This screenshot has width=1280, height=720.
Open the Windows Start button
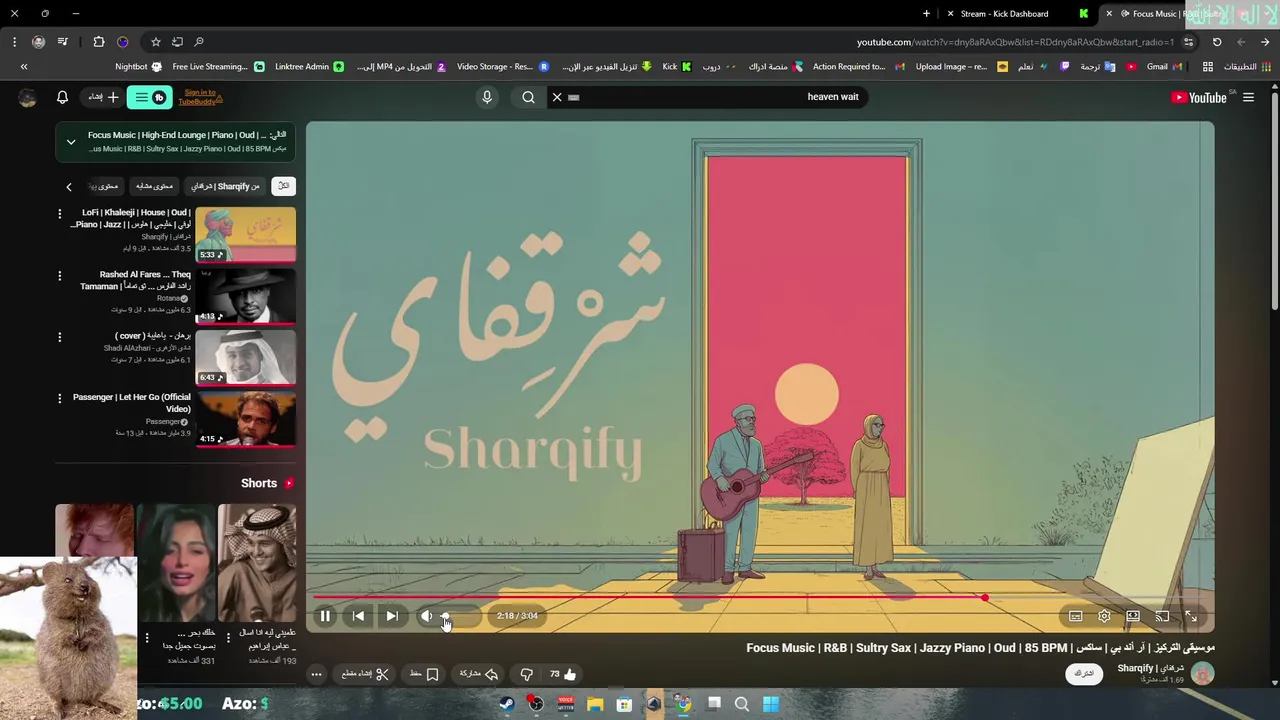pos(771,704)
